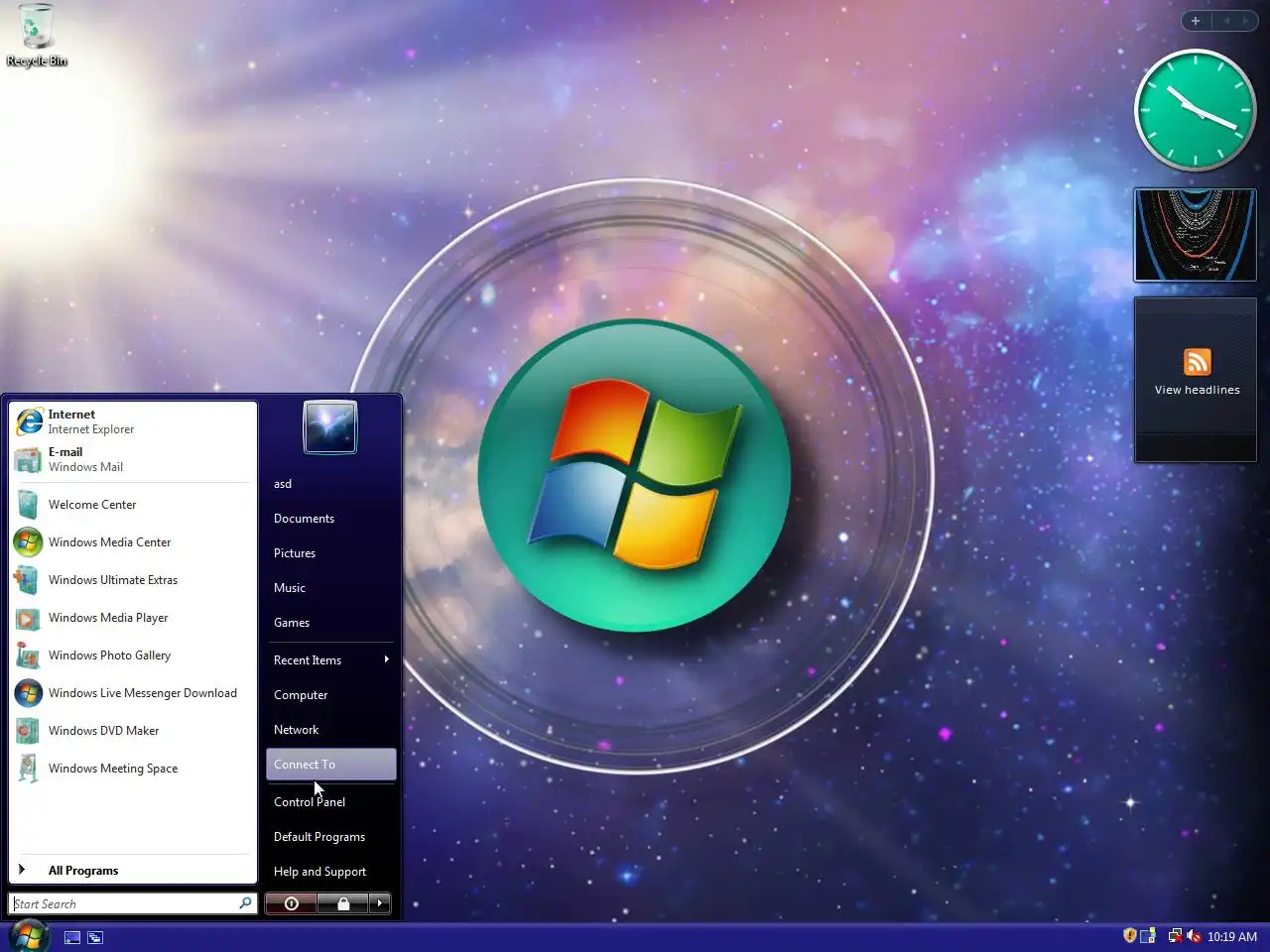Open the Music folder link
The height and width of the screenshot is (952, 1270).
[x=331, y=588]
